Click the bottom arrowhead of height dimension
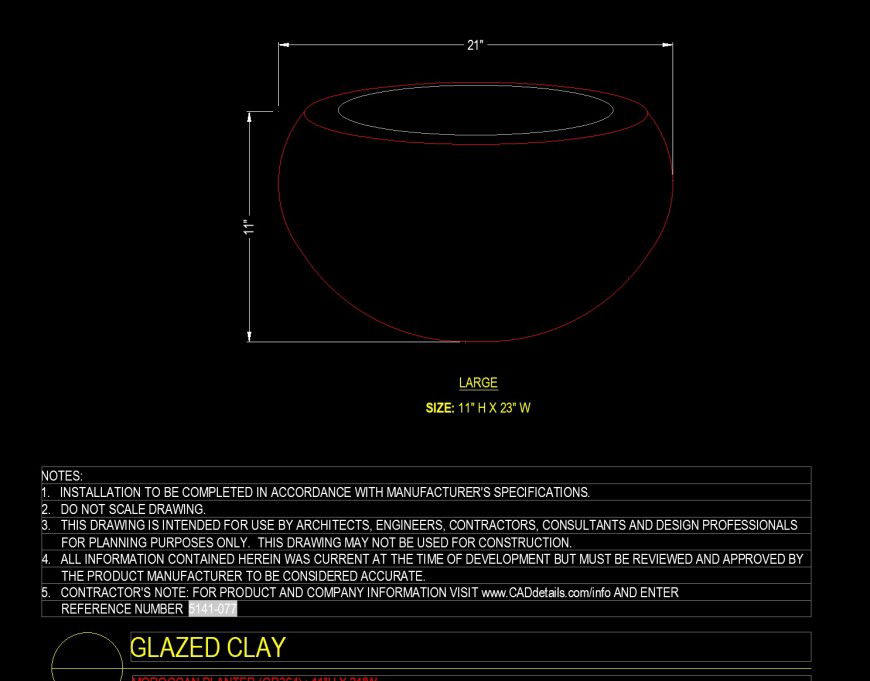 (249, 336)
